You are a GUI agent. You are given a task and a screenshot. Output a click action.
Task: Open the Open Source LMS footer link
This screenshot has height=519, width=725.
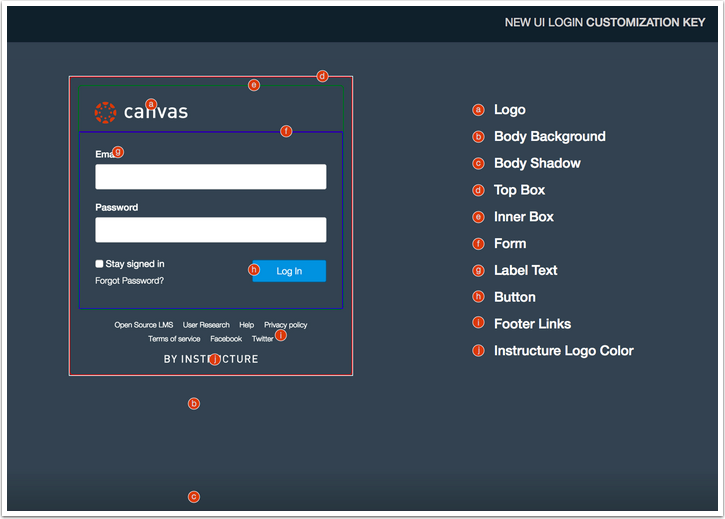pos(144,325)
